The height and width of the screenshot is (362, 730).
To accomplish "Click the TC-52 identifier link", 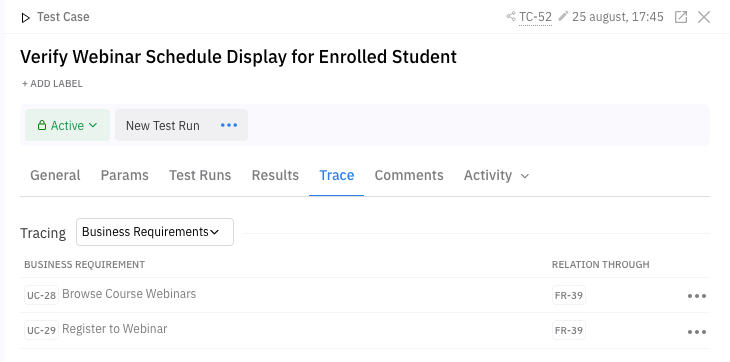I will pyautogui.click(x=535, y=17).
